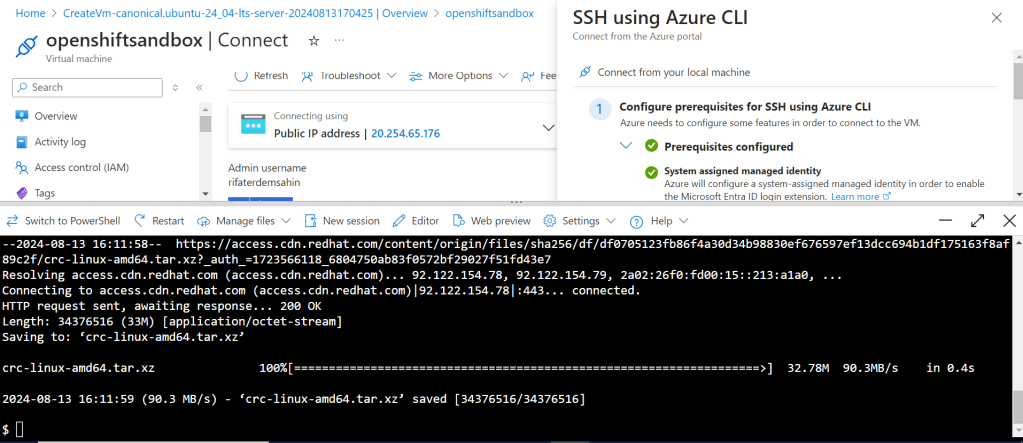Click System assigned managed identity check icon
The height and width of the screenshot is (443, 1023).
click(x=651, y=172)
